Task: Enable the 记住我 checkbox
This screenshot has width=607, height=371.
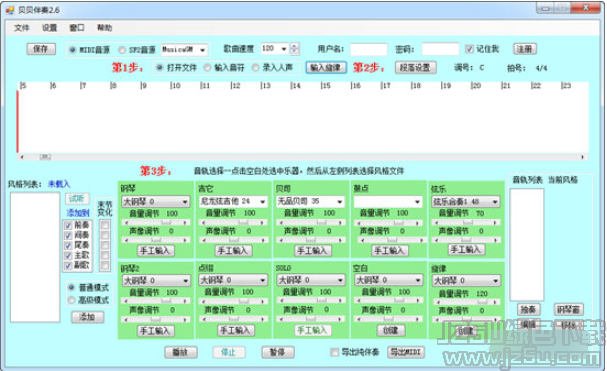Action: click(x=469, y=49)
